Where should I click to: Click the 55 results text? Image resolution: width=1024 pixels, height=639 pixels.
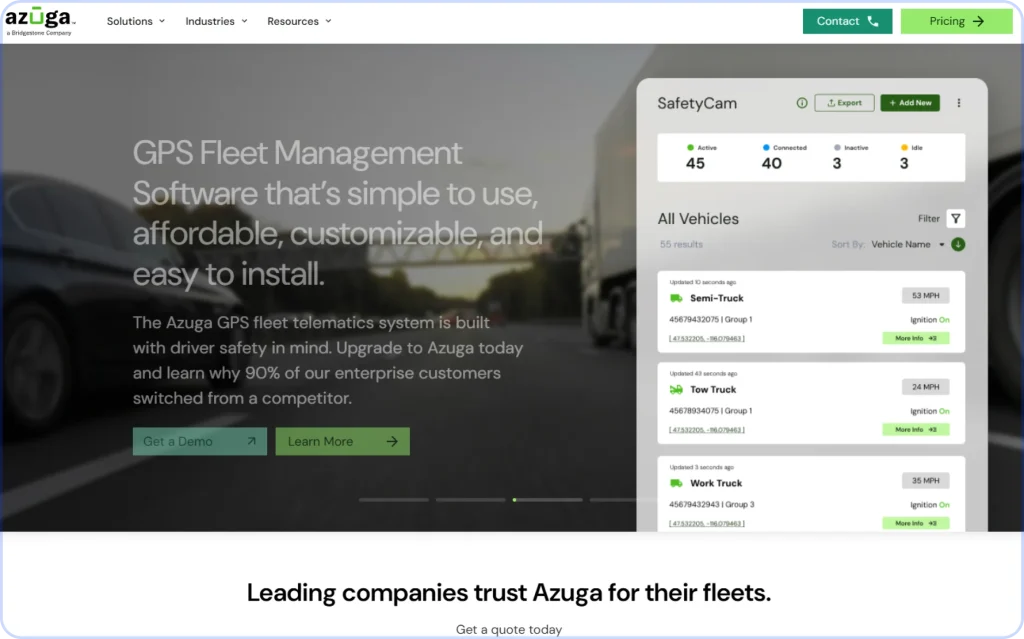681,244
